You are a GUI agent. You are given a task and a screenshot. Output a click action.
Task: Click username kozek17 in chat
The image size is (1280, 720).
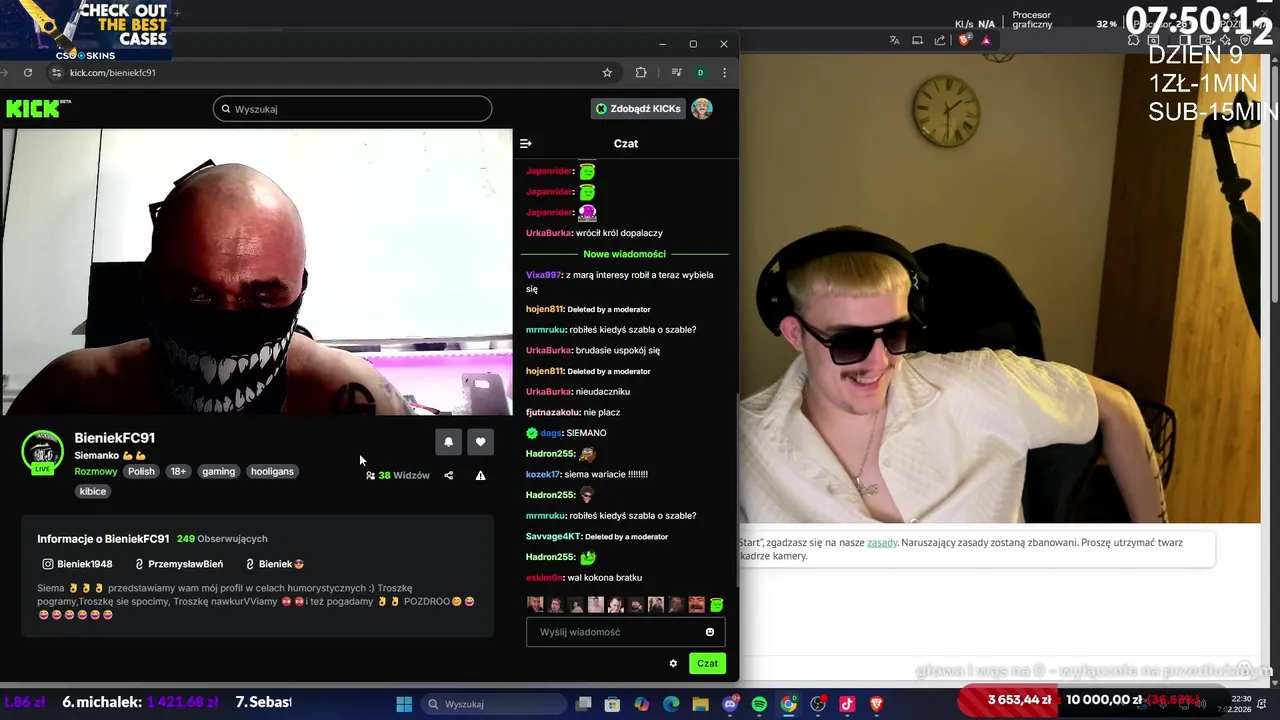pos(543,474)
